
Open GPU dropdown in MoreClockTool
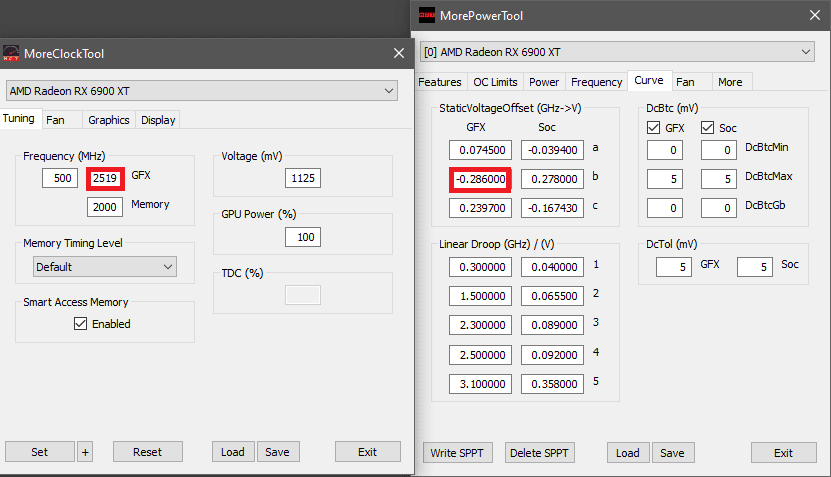202,91
